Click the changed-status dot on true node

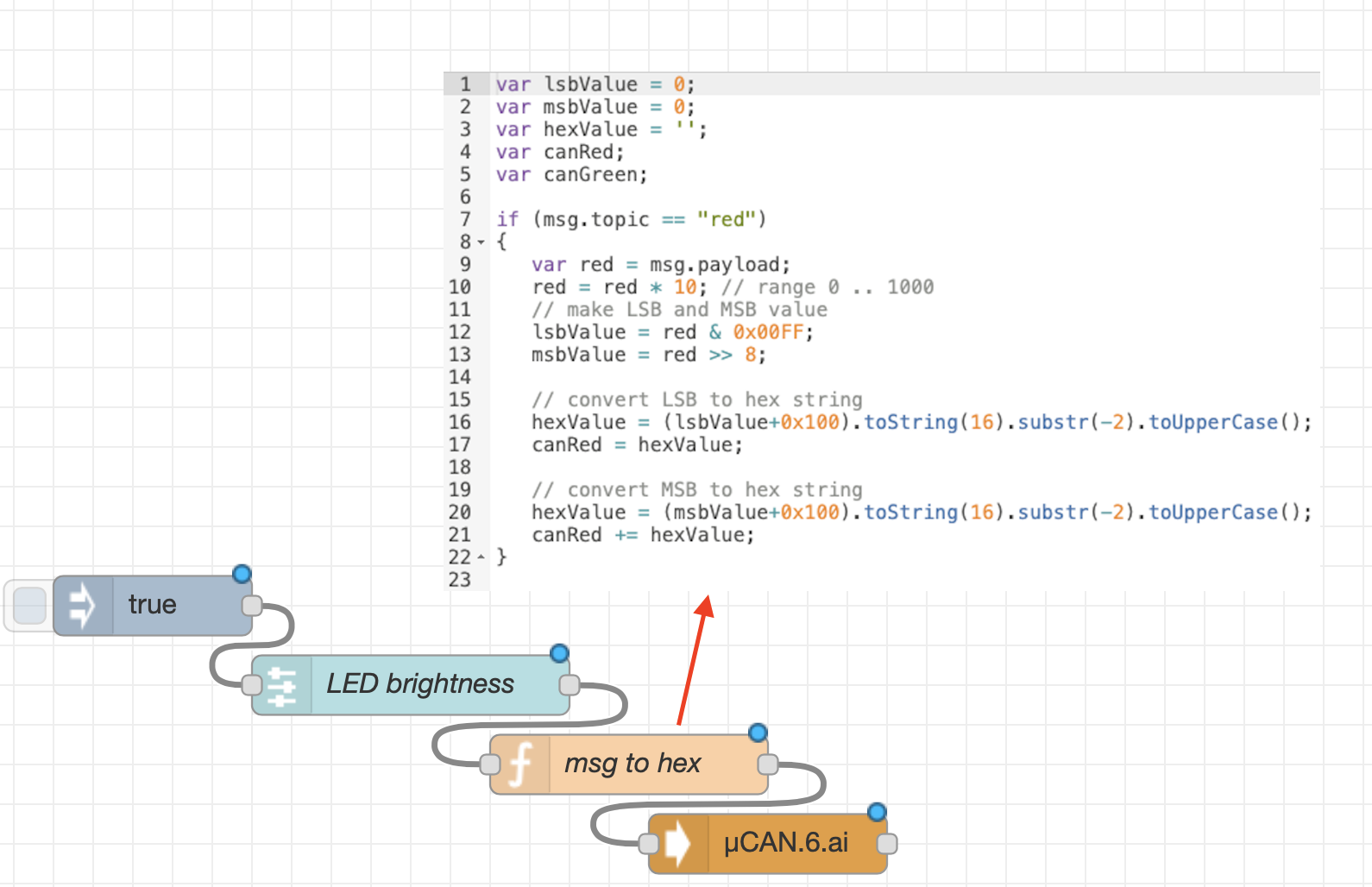coord(242,574)
